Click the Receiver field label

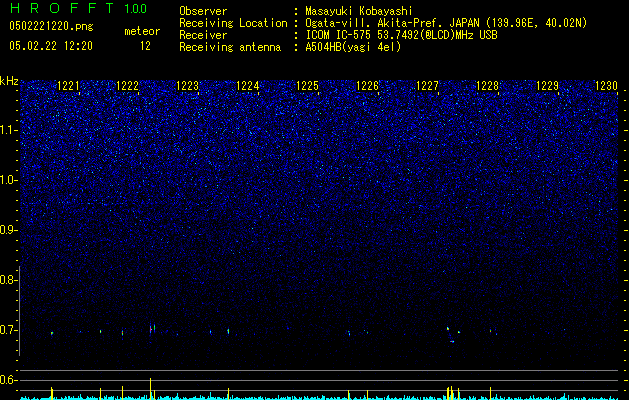click(x=203, y=35)
